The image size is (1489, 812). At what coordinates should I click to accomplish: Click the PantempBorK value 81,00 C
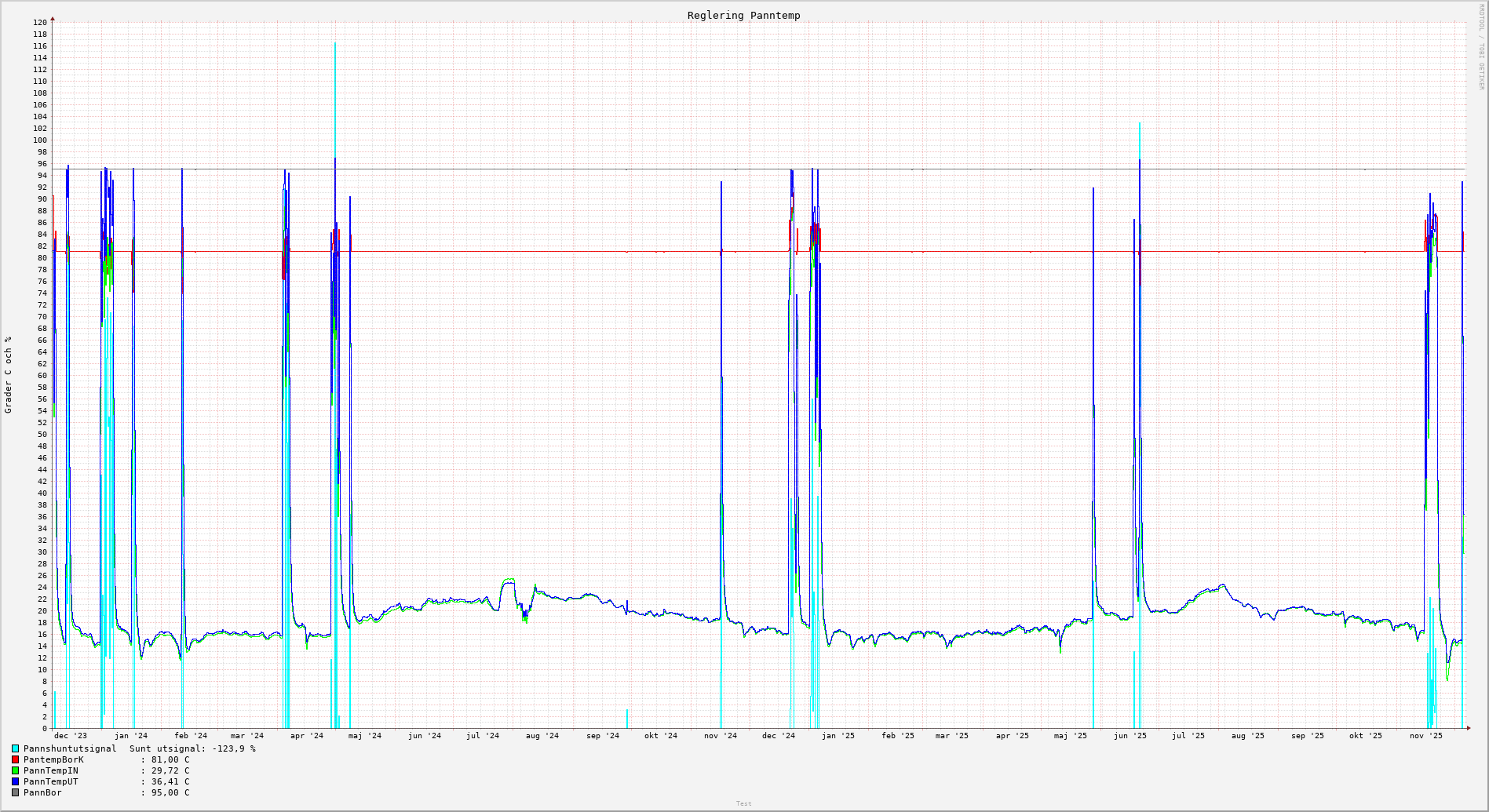point(170,759)
